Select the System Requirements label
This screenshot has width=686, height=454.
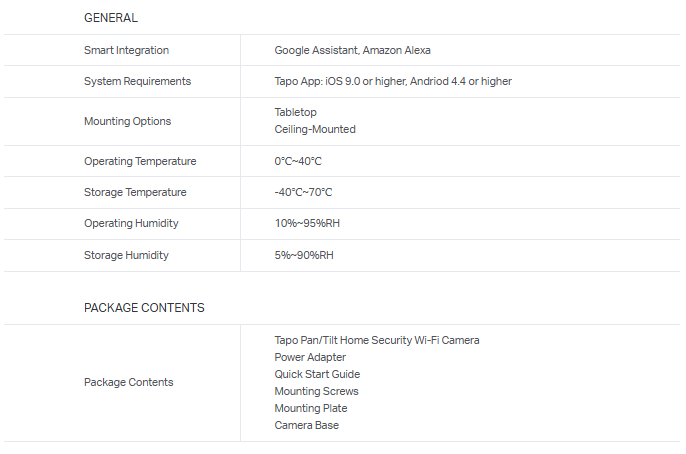137,81
